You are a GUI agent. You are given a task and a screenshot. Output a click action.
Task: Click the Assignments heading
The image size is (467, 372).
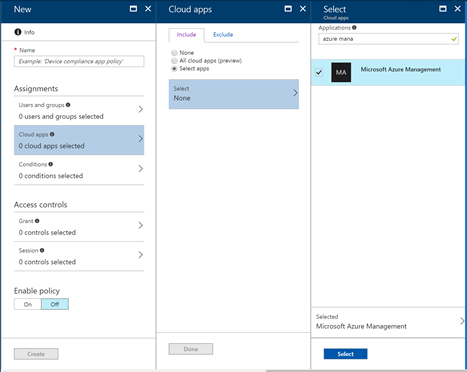(x=36, y=89)
